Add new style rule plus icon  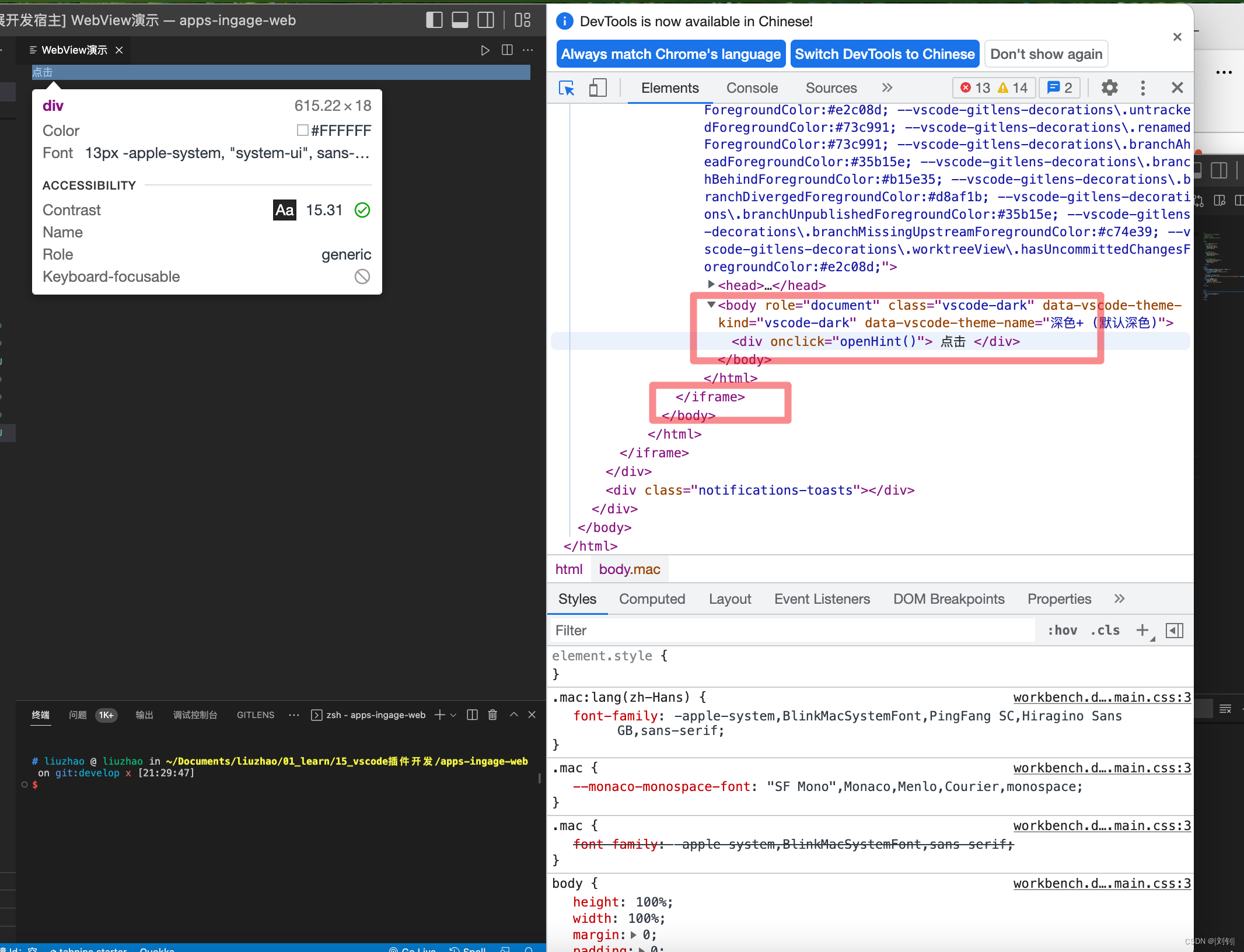pyautogui.click(x=1142, y=630)
